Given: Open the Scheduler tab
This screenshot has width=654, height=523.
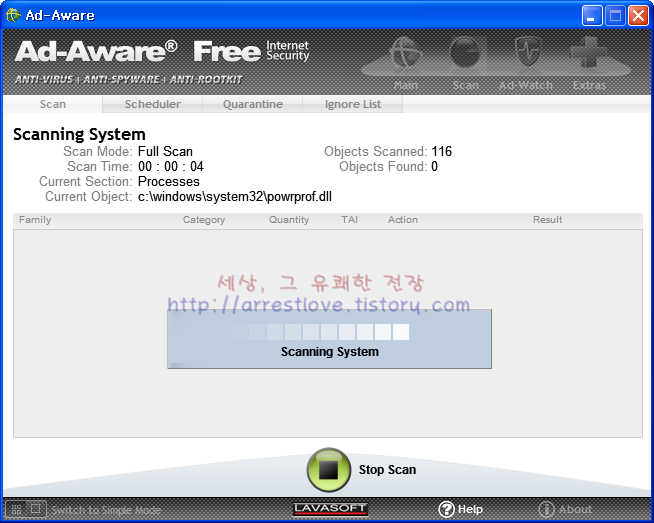Looking at the screenshot, I should [x=153, y=104].
